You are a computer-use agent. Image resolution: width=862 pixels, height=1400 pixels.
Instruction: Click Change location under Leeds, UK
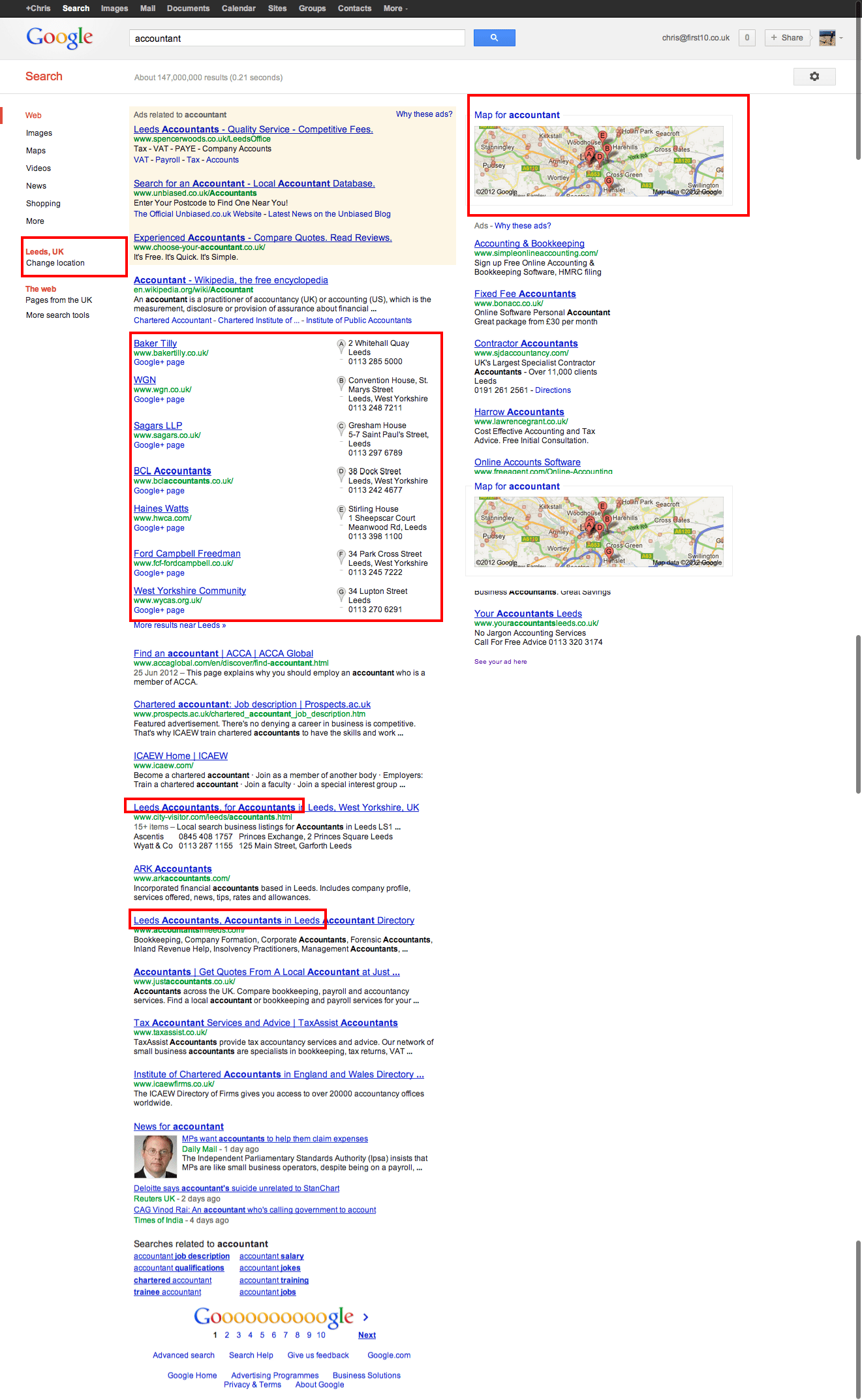click(x=55, y=263)
